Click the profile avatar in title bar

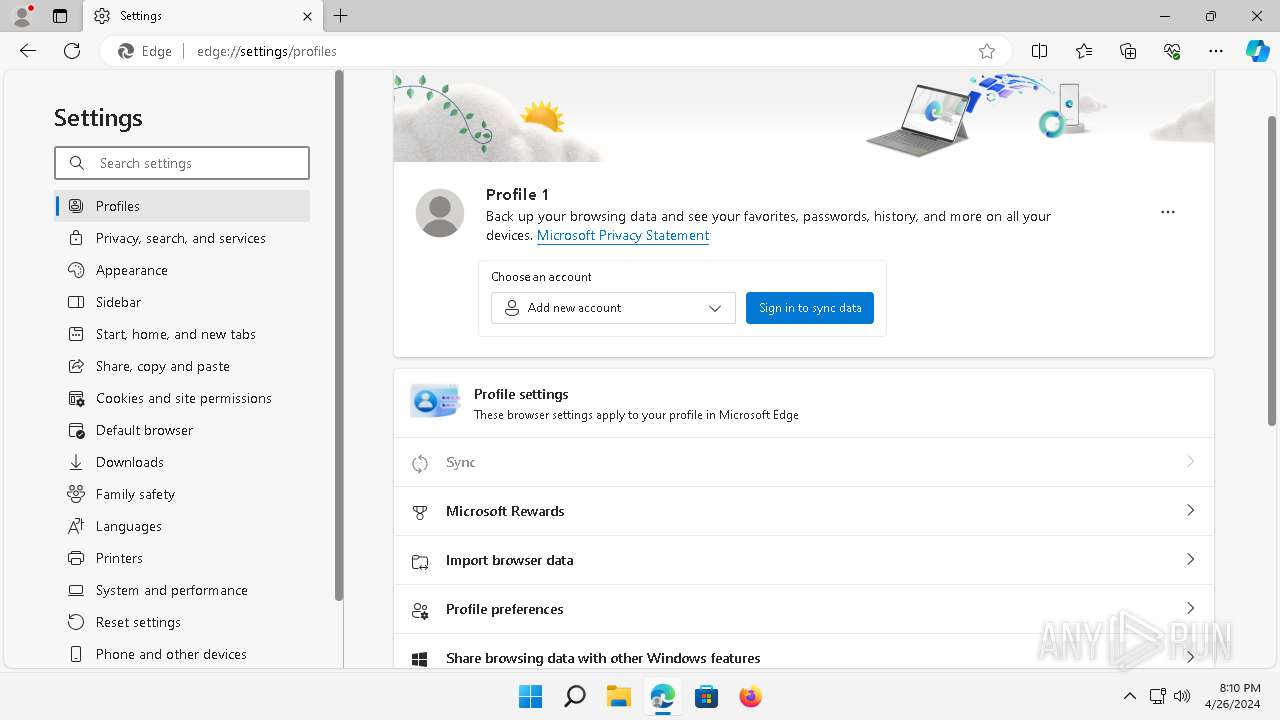click(x=22, y=16)
